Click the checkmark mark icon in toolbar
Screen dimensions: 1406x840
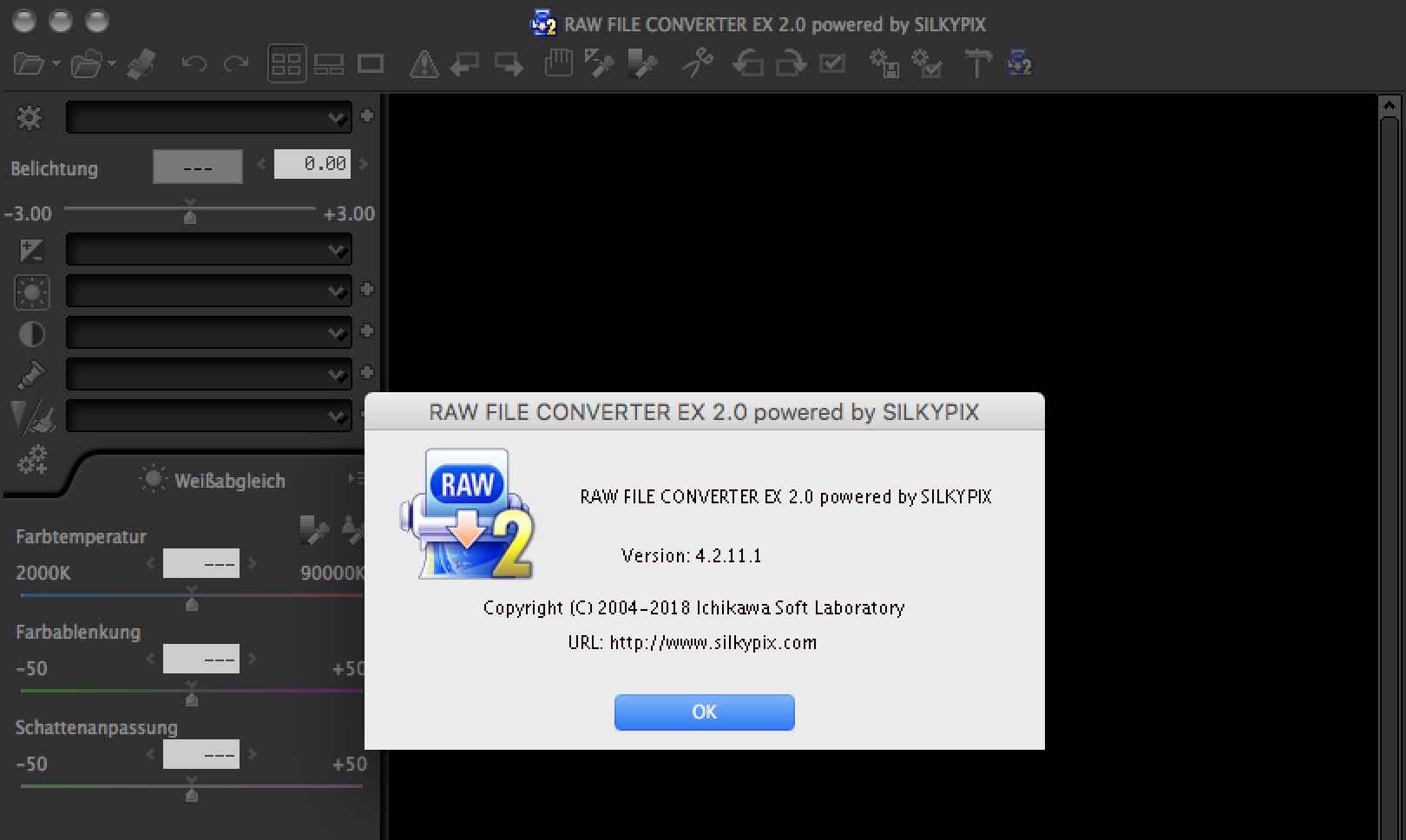(832, 64)
